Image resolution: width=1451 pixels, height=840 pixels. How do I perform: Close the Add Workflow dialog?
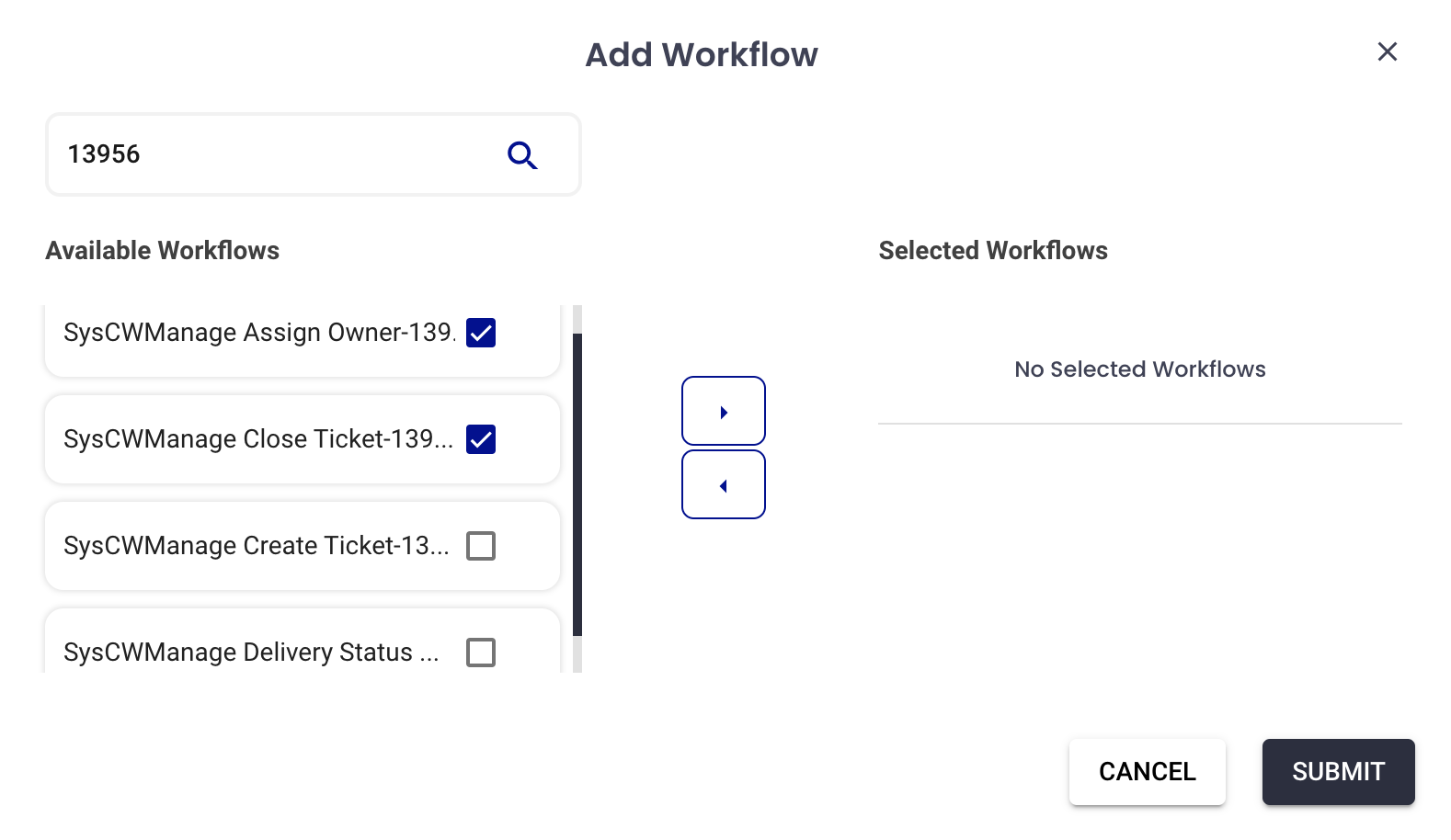pos(1387,51)
